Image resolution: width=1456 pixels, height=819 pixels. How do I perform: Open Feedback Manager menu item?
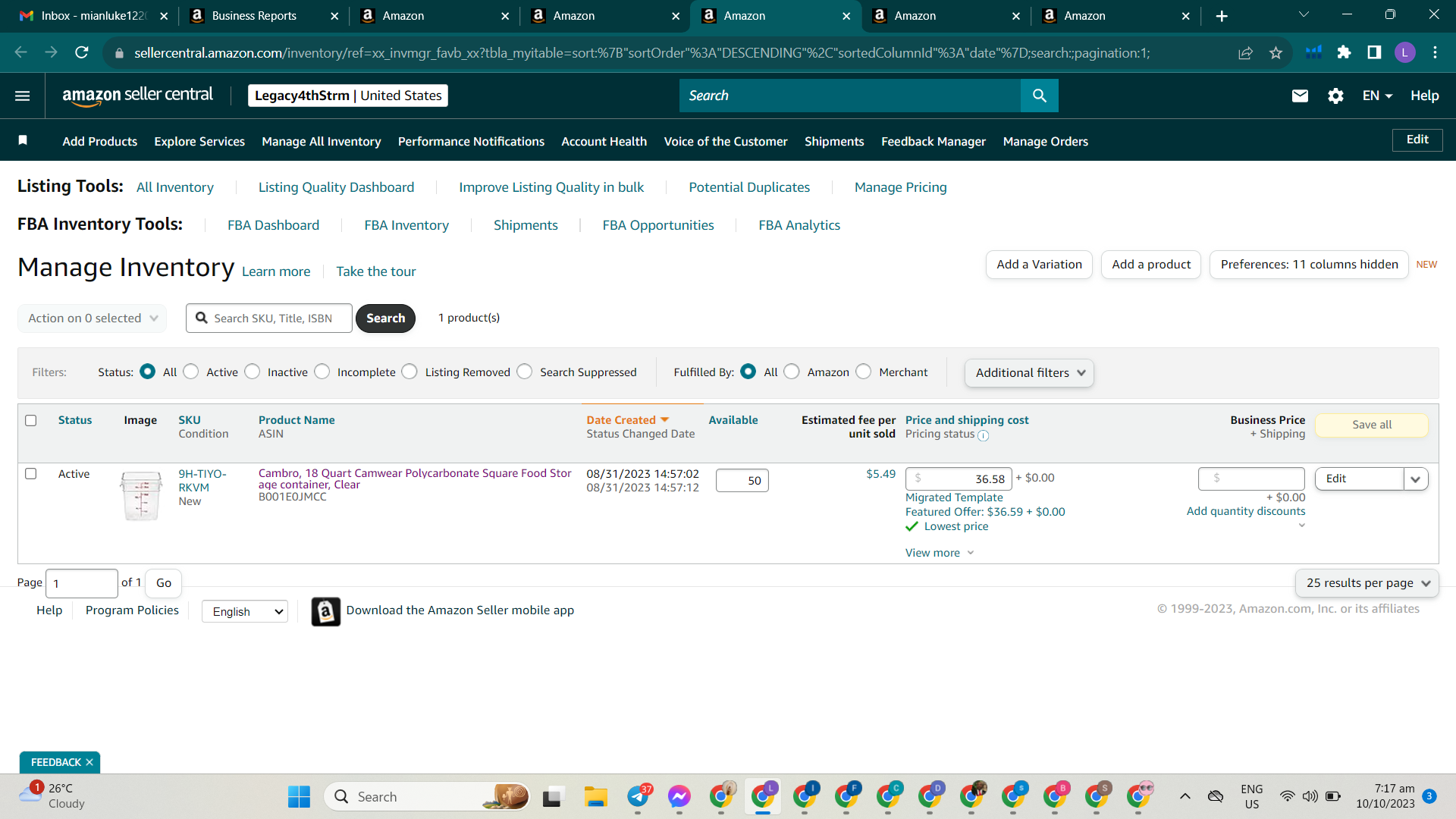(x=934, y=141)
